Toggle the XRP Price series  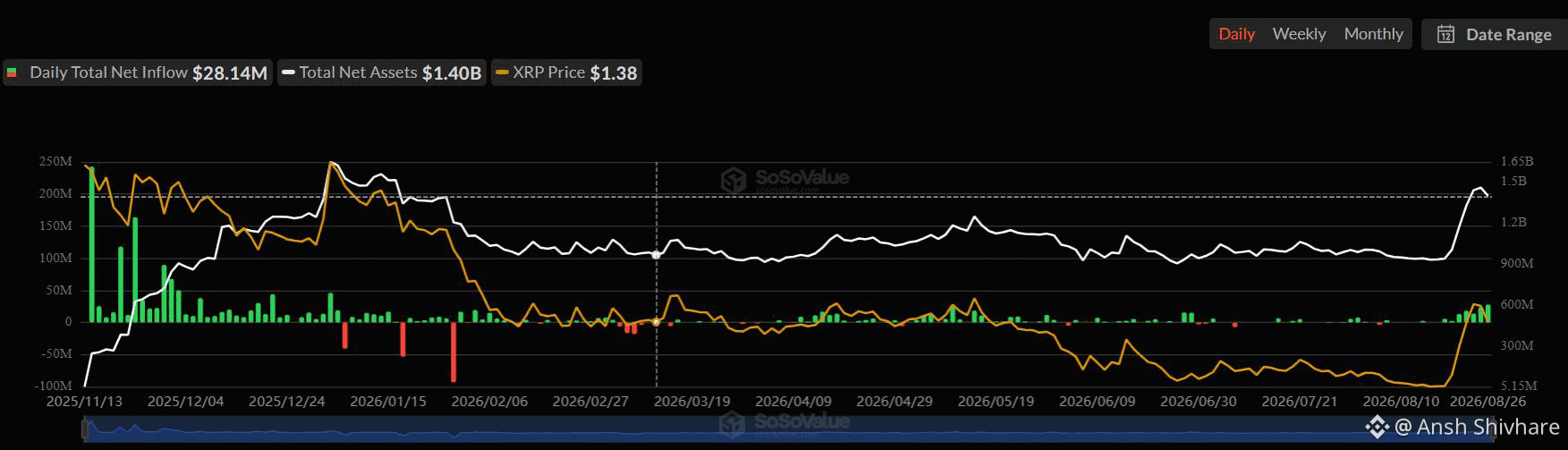(x=566, y=72)
